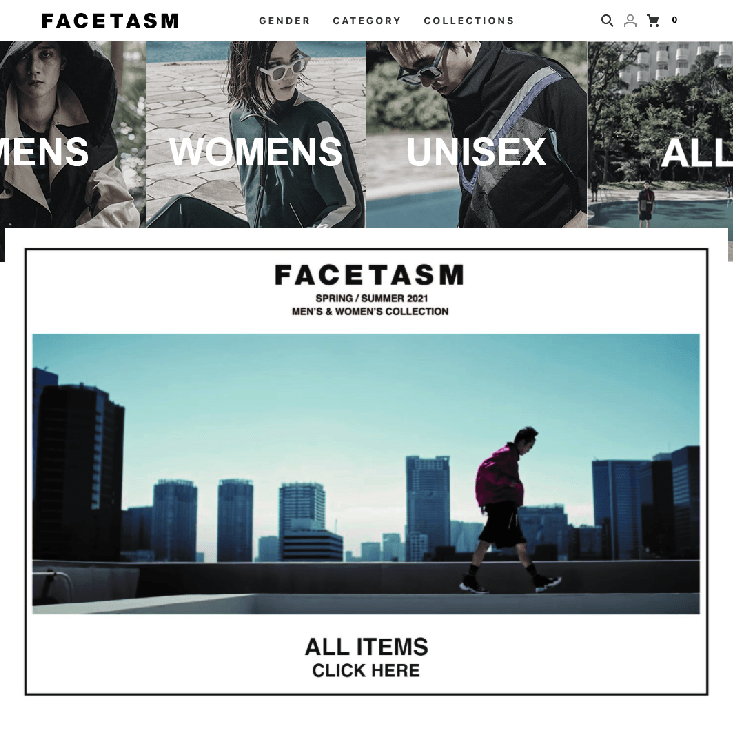This screenshot has width=733, height=733.
Task: Open search with magnifier icon
Action: click(x=606, y=21)
